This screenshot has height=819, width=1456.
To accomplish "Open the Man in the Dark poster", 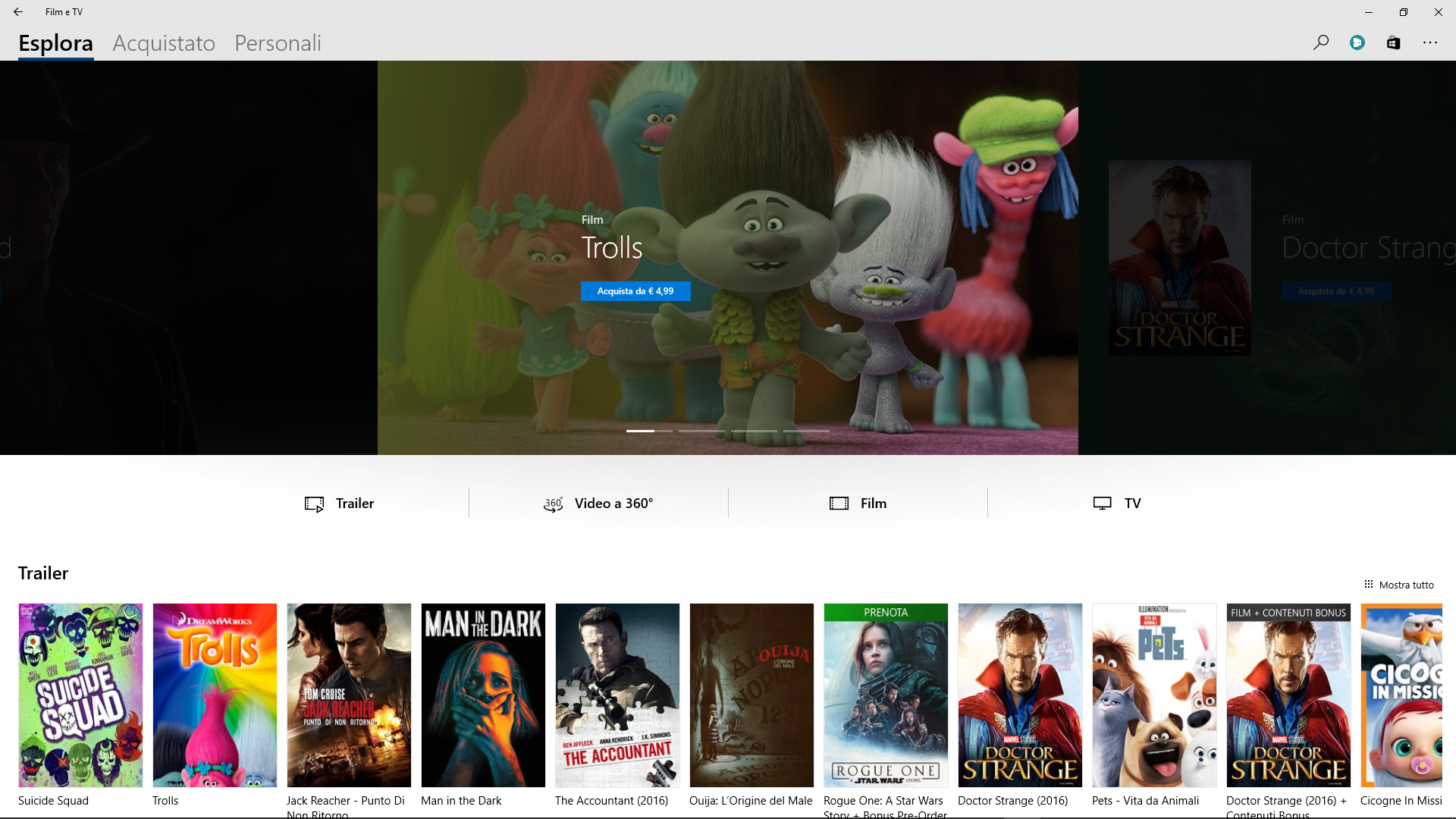I will [x=483, y=695].
